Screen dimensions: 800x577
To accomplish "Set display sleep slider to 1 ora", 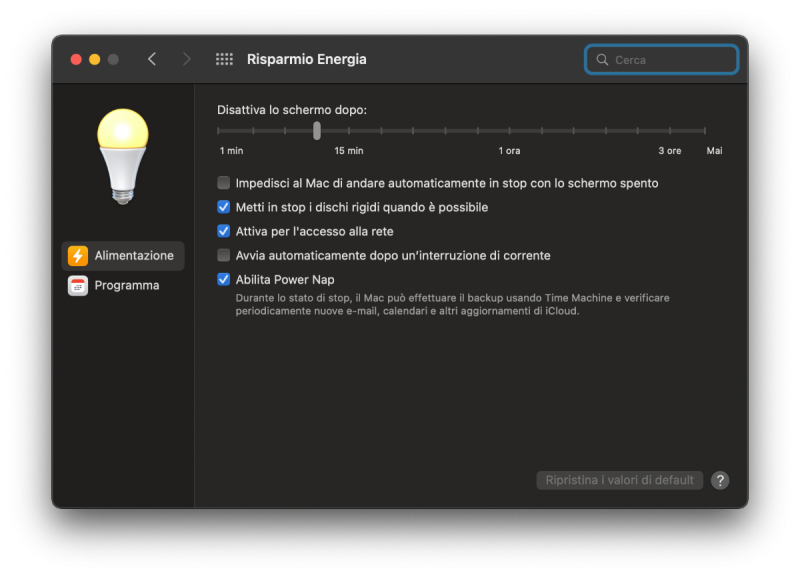I will coord(510,130).
